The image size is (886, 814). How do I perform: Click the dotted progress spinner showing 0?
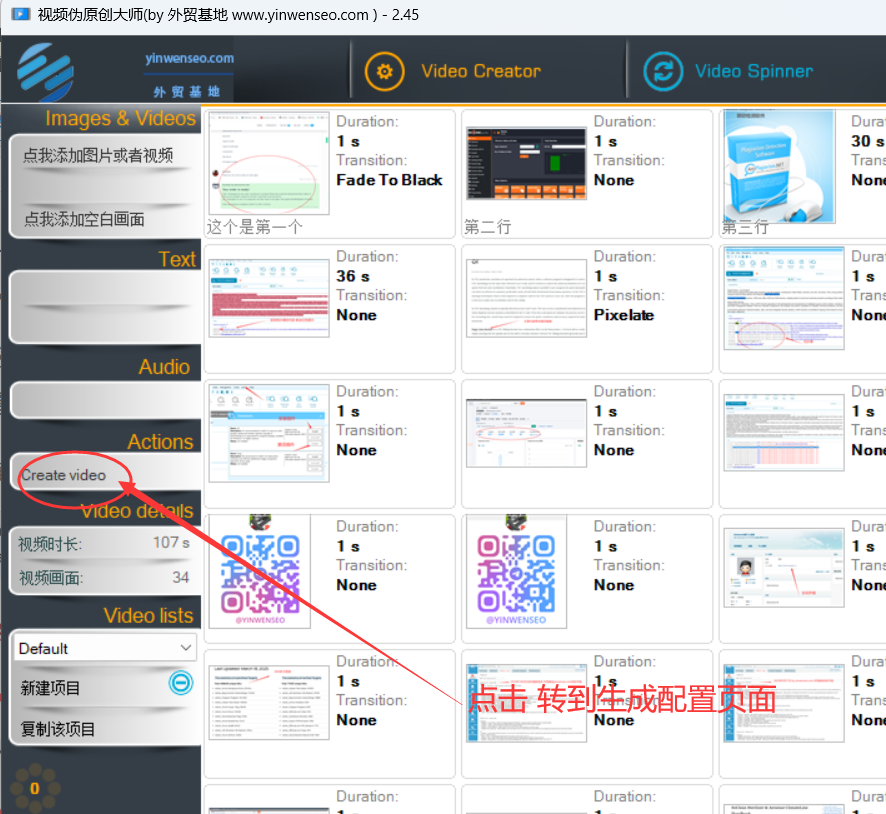click(x=34, y=787)
